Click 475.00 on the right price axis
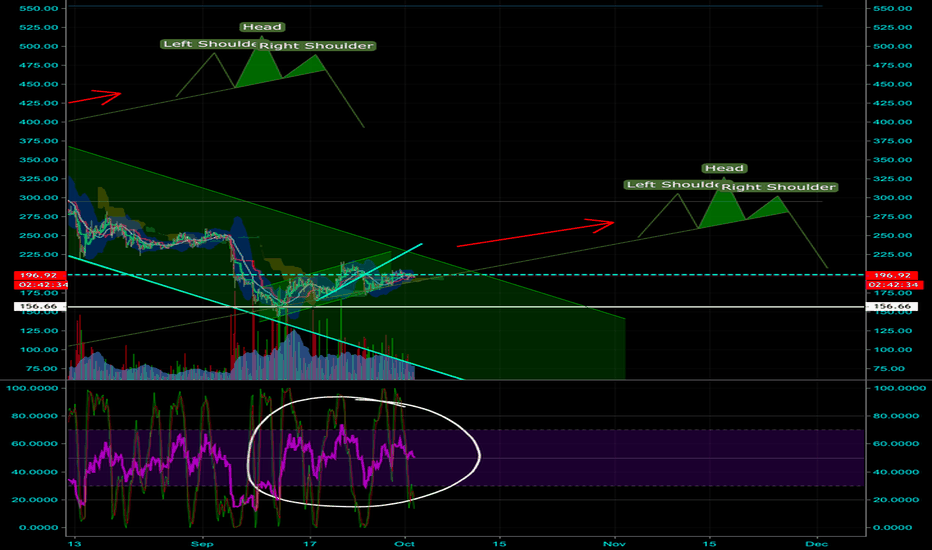The width and height of the screenshot is (932, 550). click(892, 65)
